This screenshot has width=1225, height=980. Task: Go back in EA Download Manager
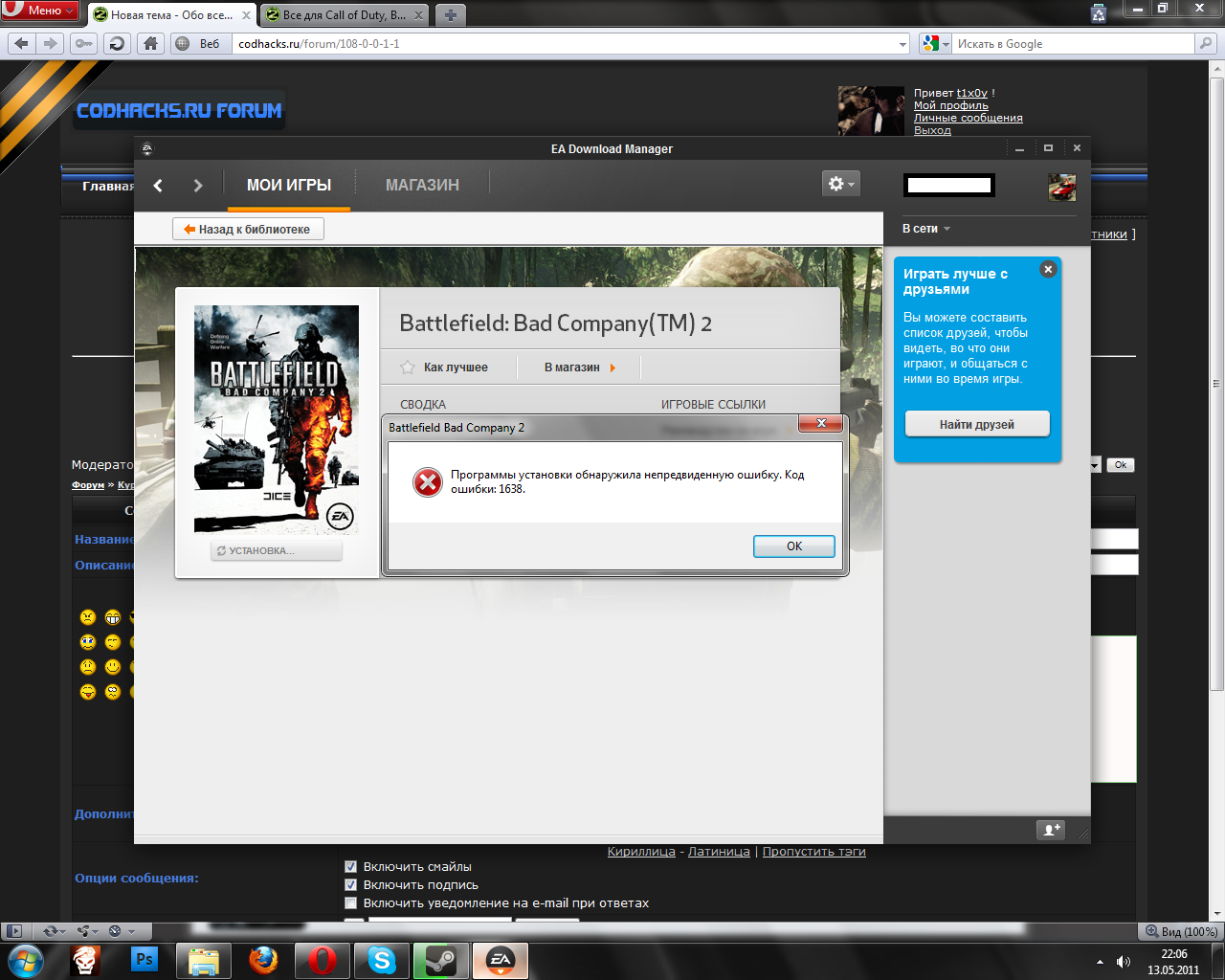pyautogui.click(x=158, y=186)
